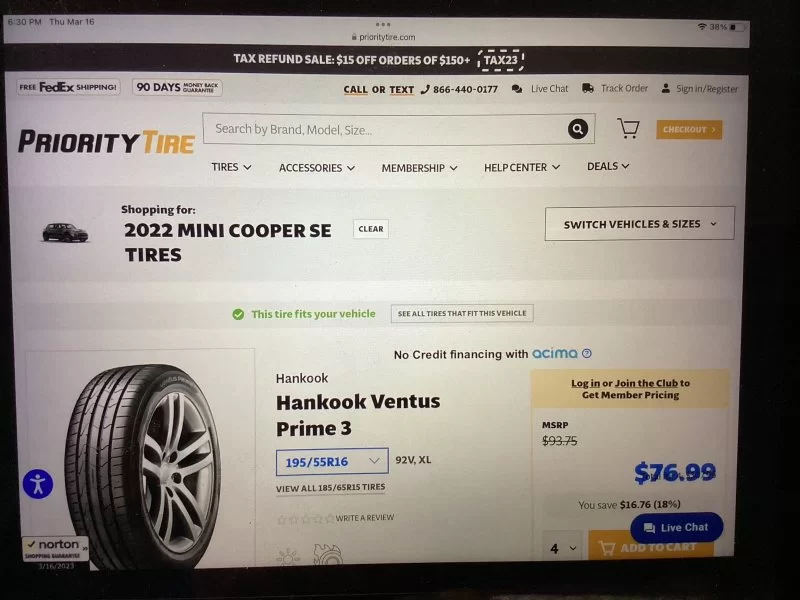Open the quantity 4 dropdown
The height and width of the screenshot is (600, 800).
(563, 548)
